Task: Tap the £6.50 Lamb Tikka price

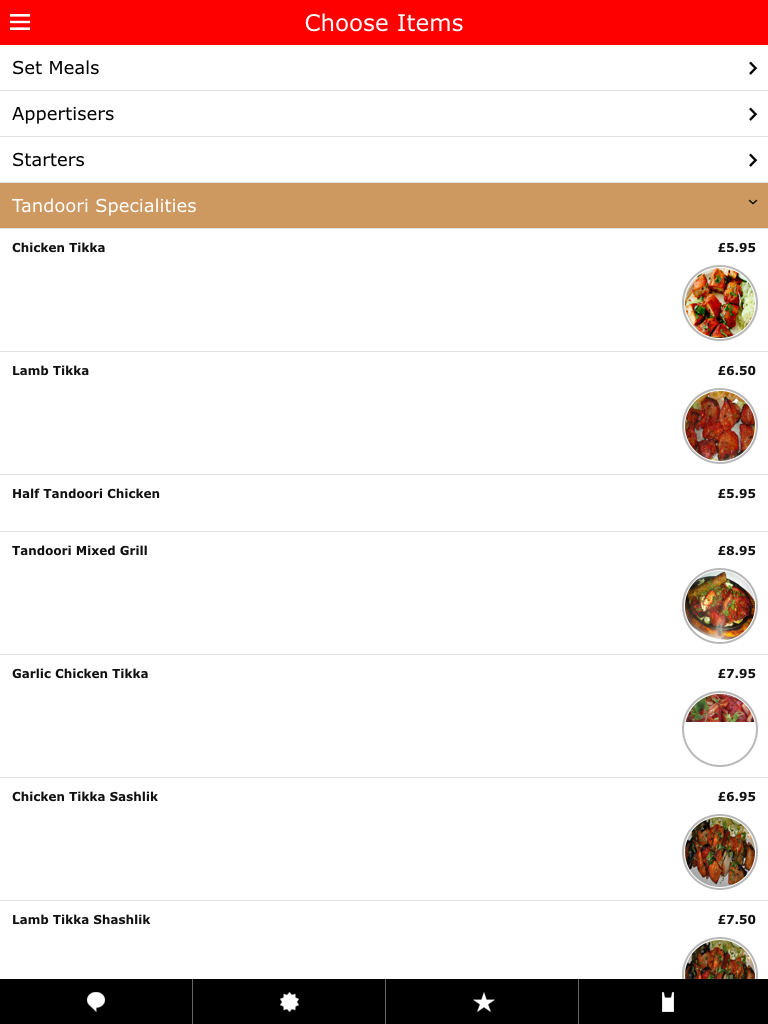Action: point(736,371)
